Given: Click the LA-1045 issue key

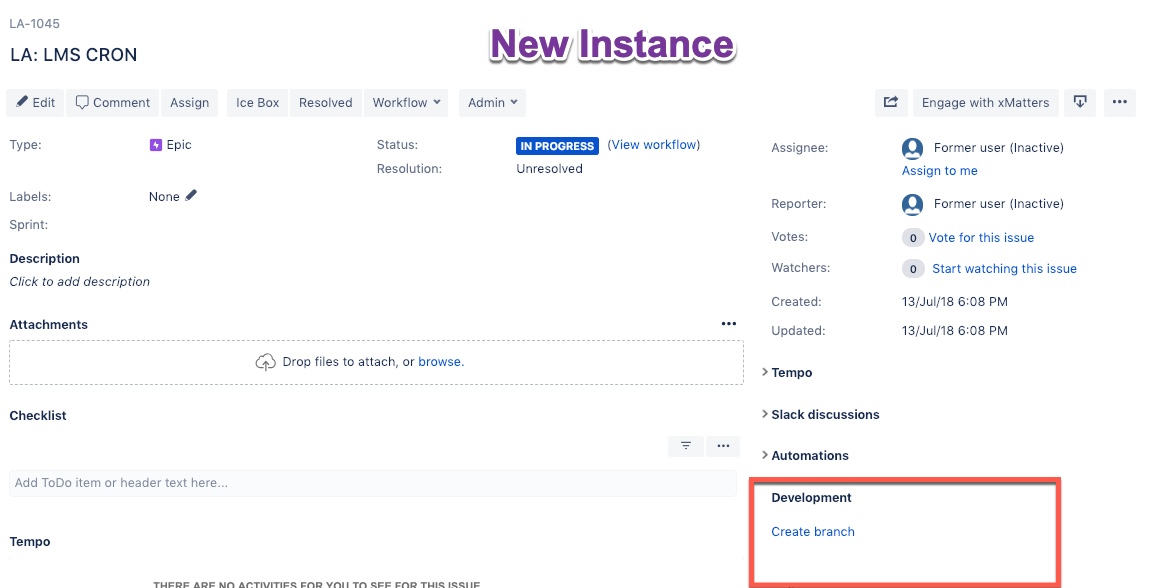Looking at the screenshot, I should pos(34,23).
